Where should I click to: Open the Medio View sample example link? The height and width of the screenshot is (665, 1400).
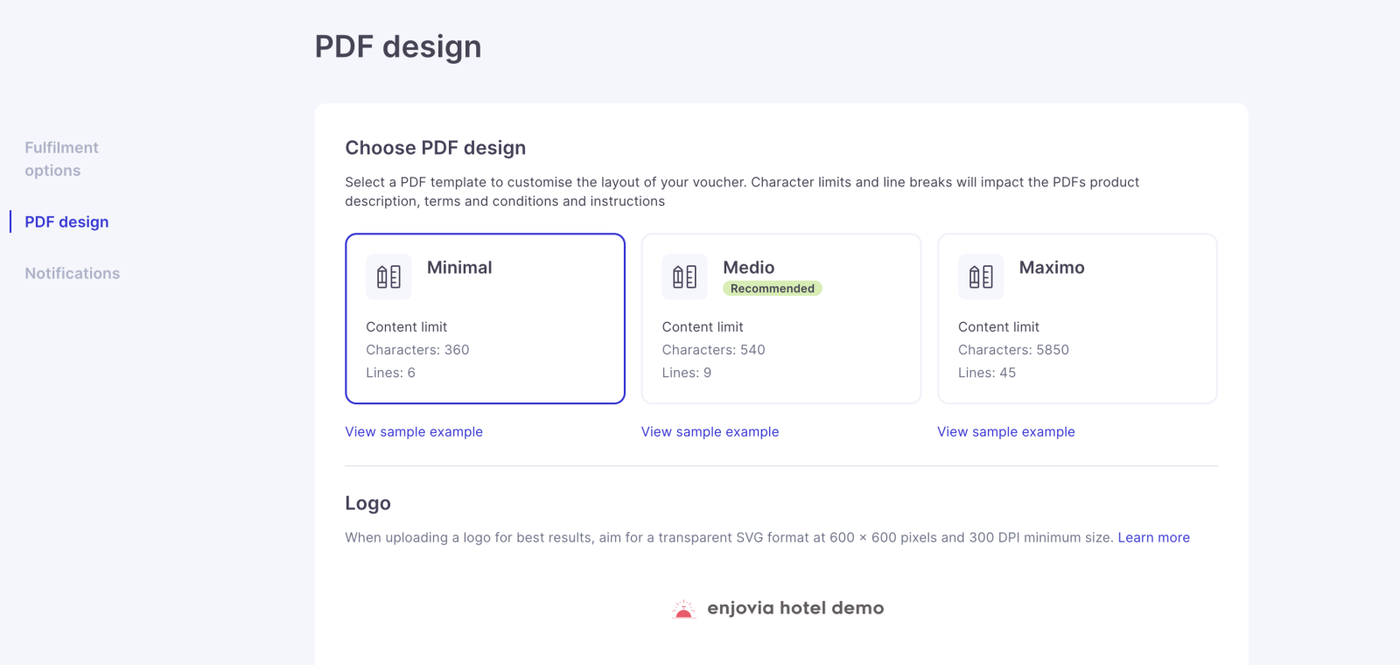click(x=710, y=432)
